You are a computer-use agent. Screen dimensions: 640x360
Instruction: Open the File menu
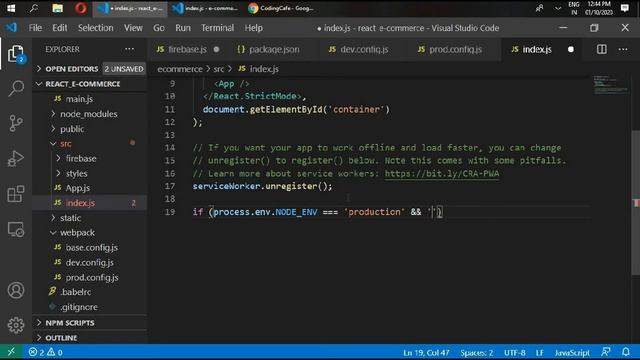click(35, 28)
